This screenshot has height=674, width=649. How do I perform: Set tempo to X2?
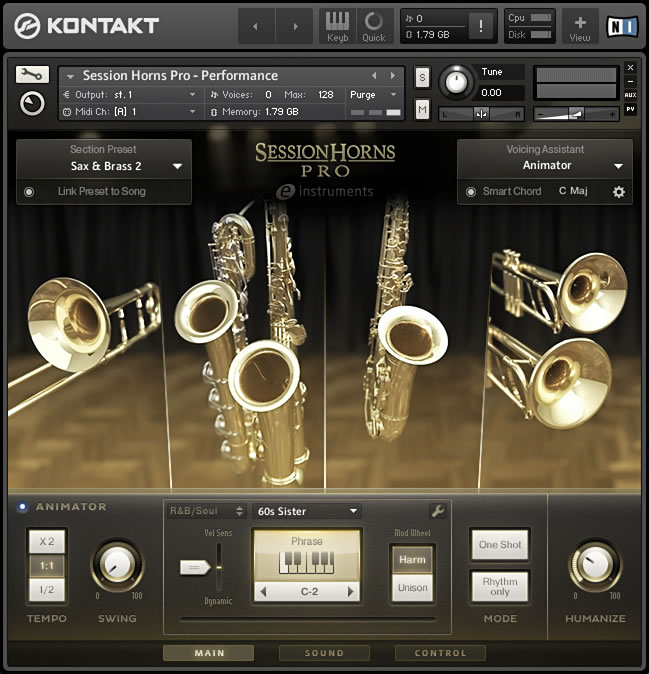(47, 541)
